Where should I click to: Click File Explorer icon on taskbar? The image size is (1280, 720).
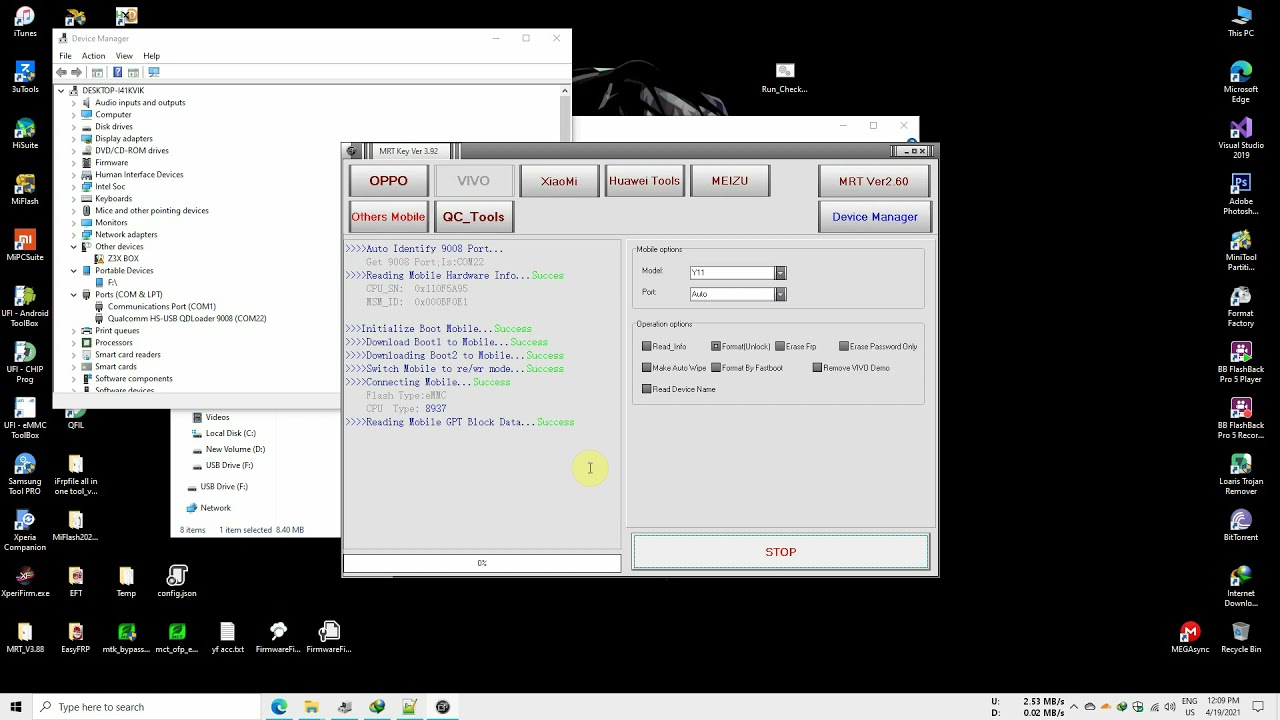pos(312,707)
